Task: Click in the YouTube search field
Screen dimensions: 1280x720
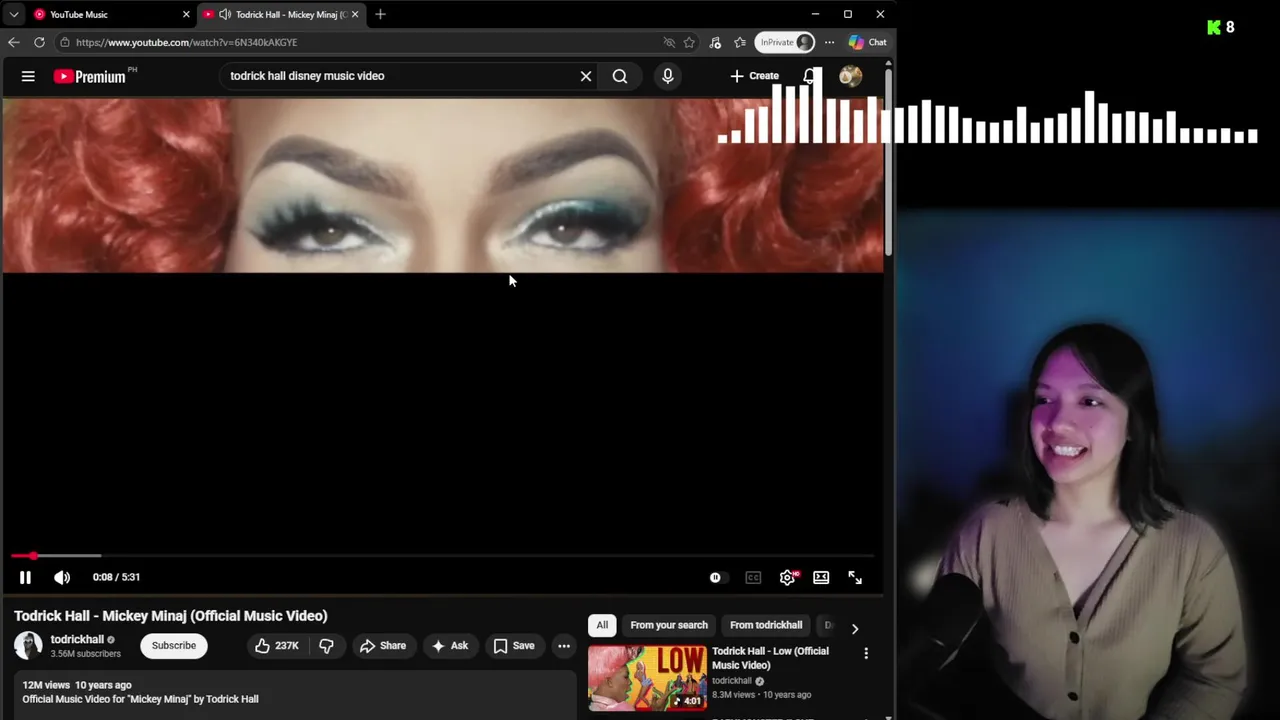Action: 400,76
